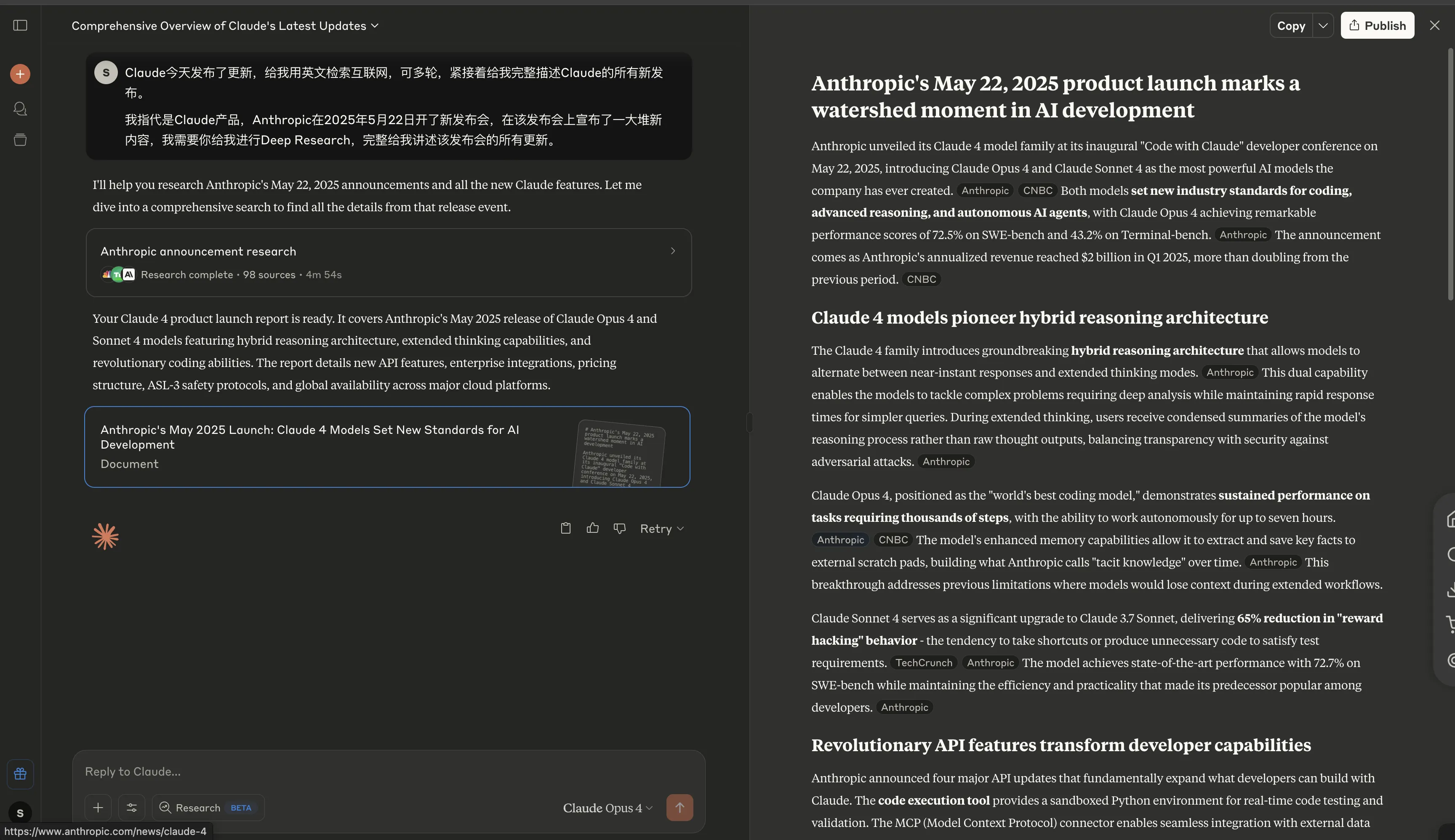Give thumbs up feedback on the response
This screenshot has width=1455, height=840.
coord(593,528)
